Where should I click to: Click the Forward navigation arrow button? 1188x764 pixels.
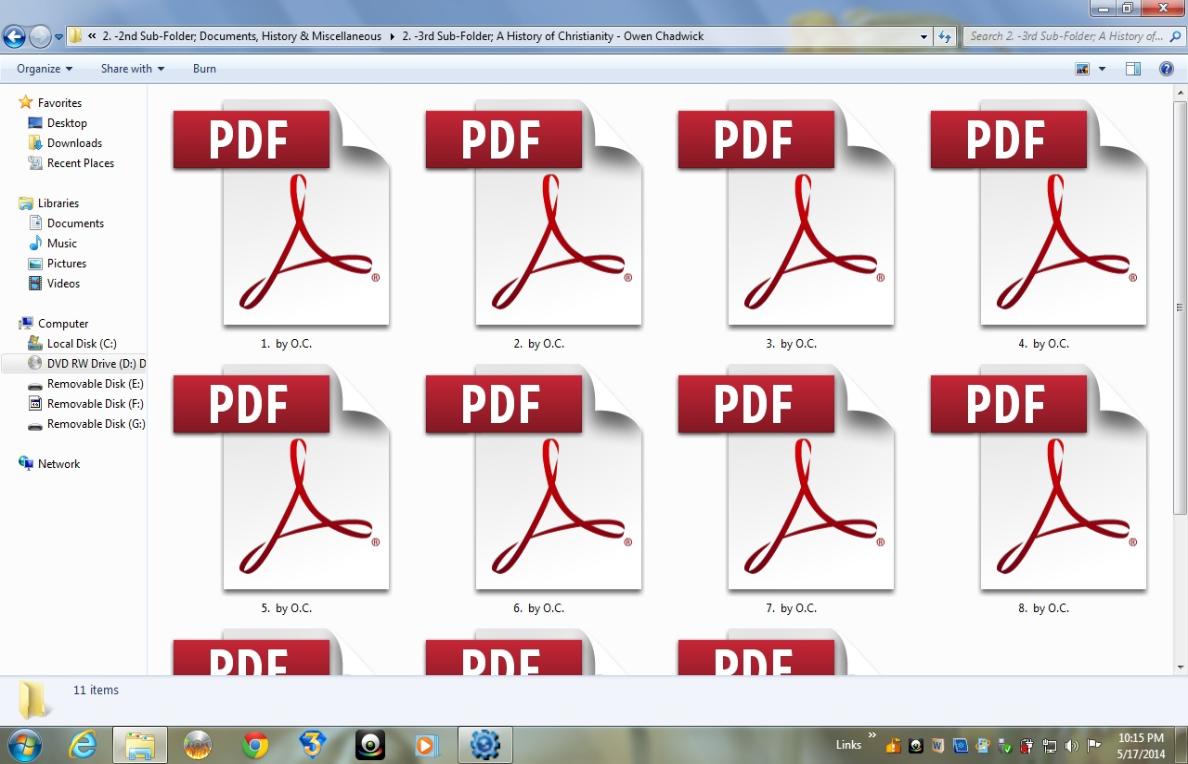39,36
